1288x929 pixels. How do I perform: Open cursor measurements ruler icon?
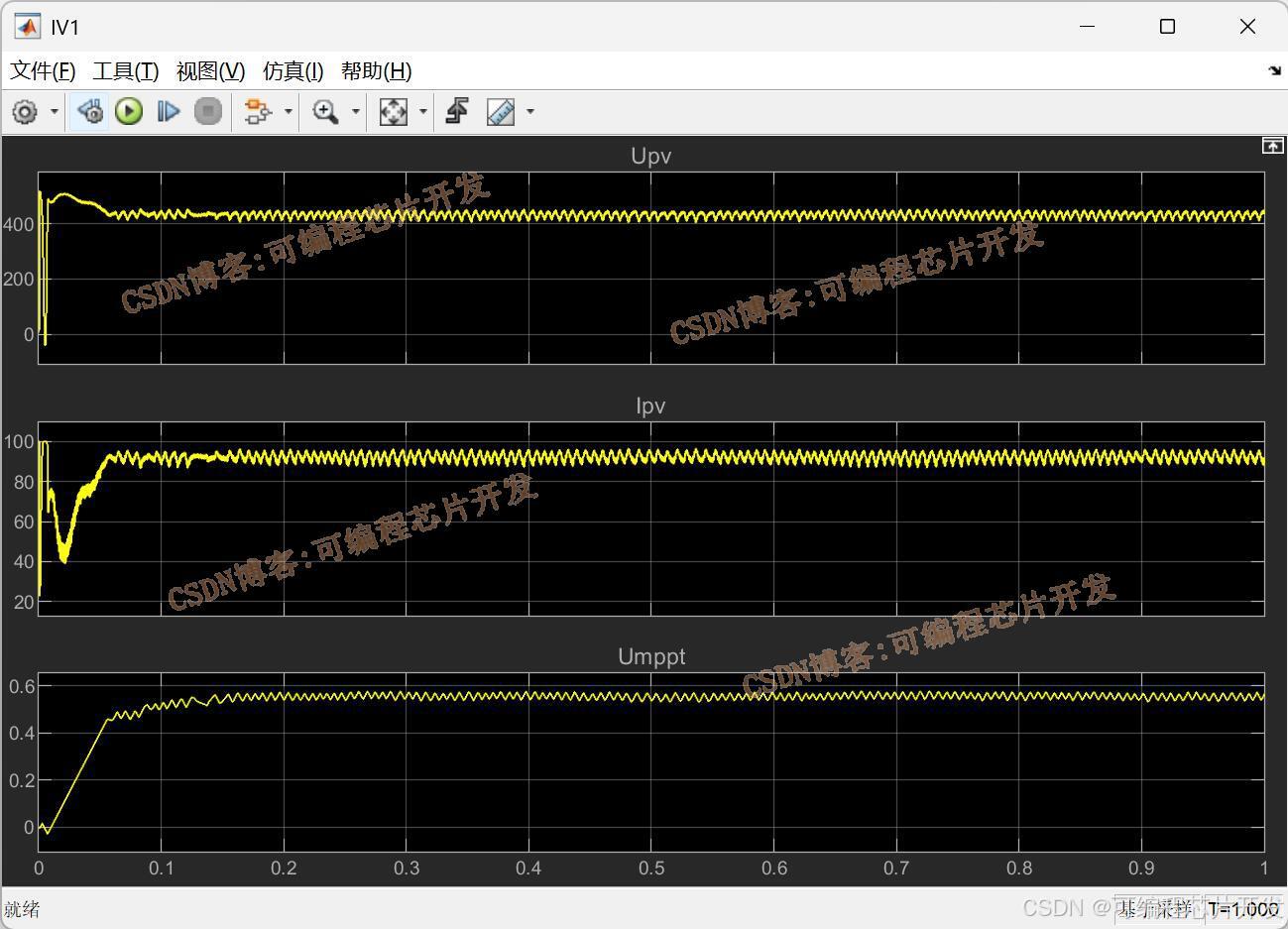[501, 111]
